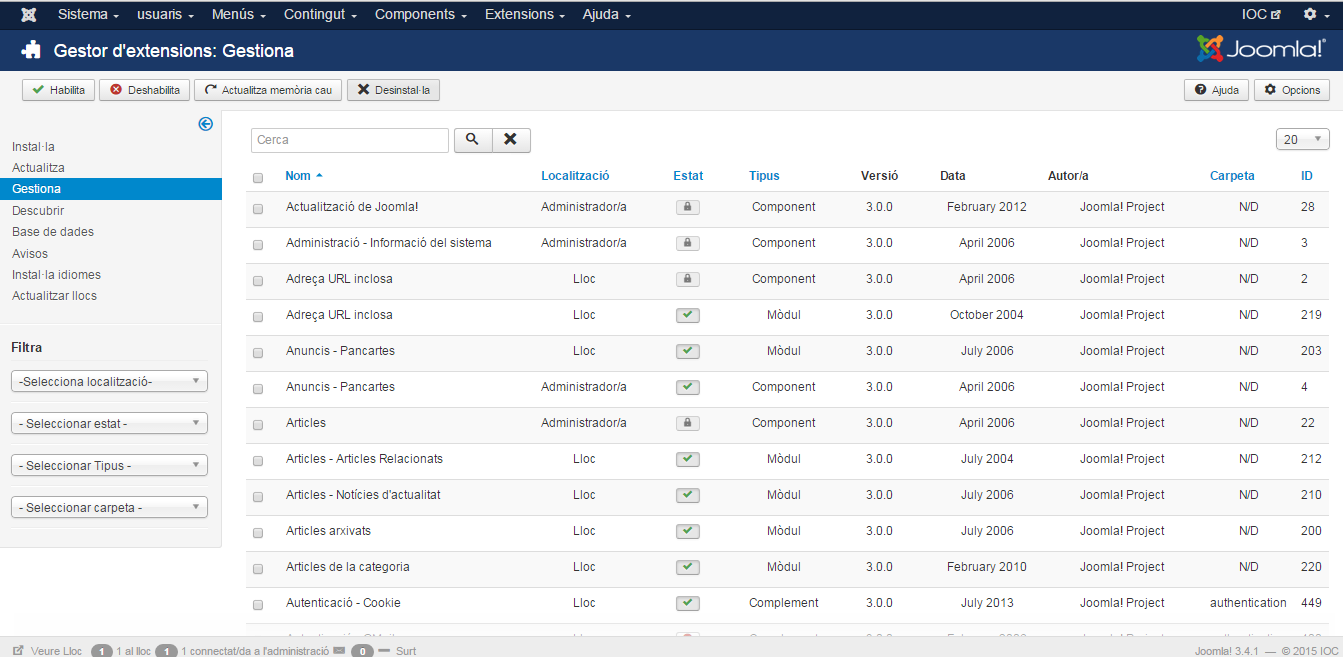Open the Components menu
This screenshot has height=657, width=1343.
click(421, 15)
